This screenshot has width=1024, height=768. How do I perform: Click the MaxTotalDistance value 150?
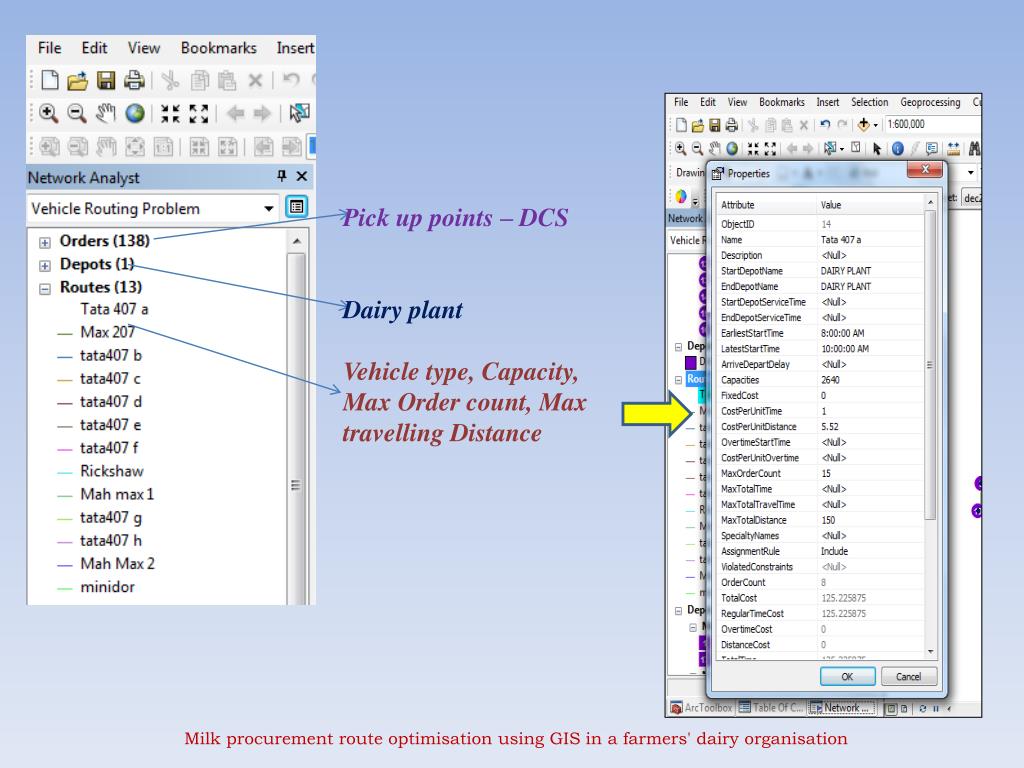coord(828,520)
